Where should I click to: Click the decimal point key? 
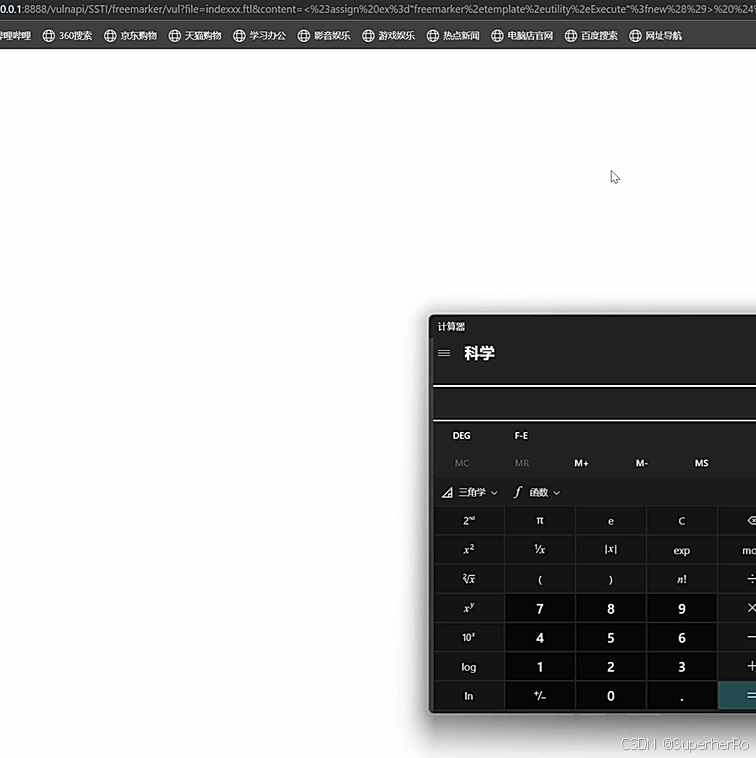coord(682,696)
